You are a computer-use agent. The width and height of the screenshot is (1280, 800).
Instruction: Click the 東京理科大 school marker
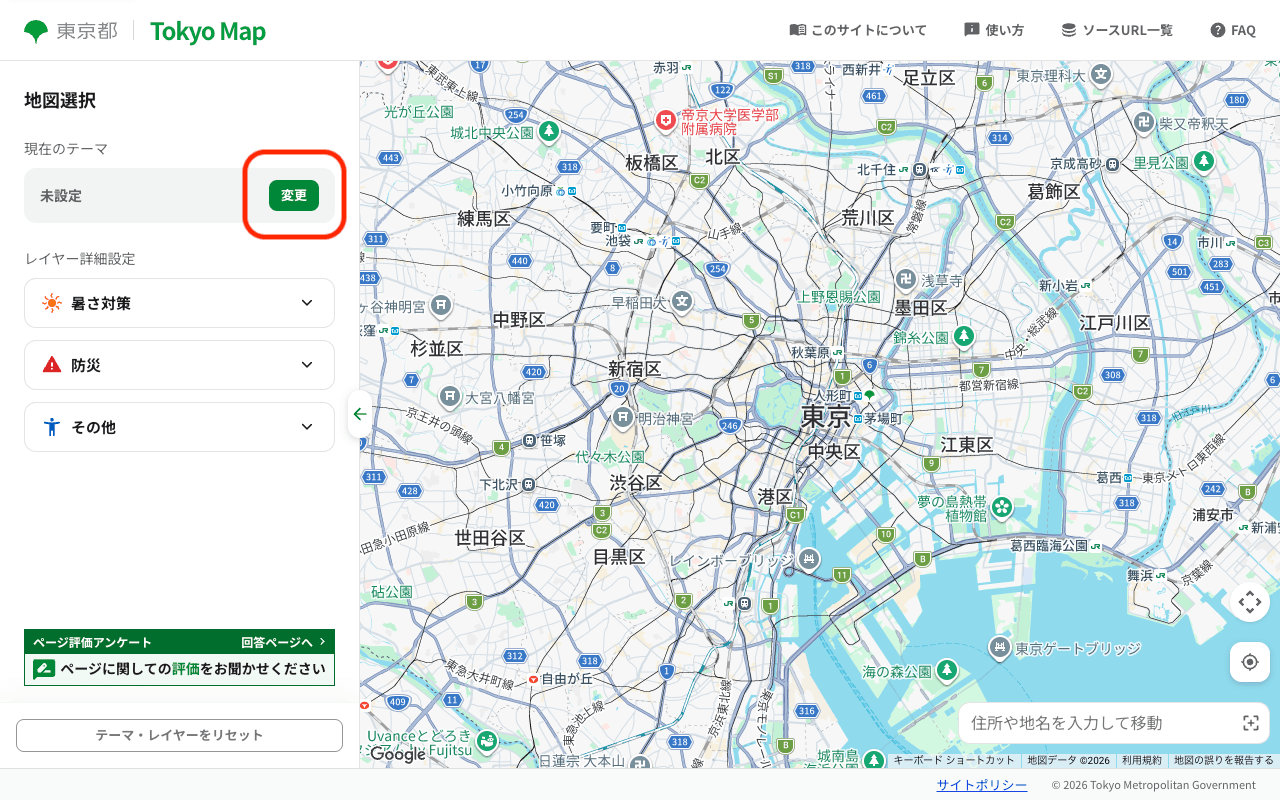tap(1101, 74)
